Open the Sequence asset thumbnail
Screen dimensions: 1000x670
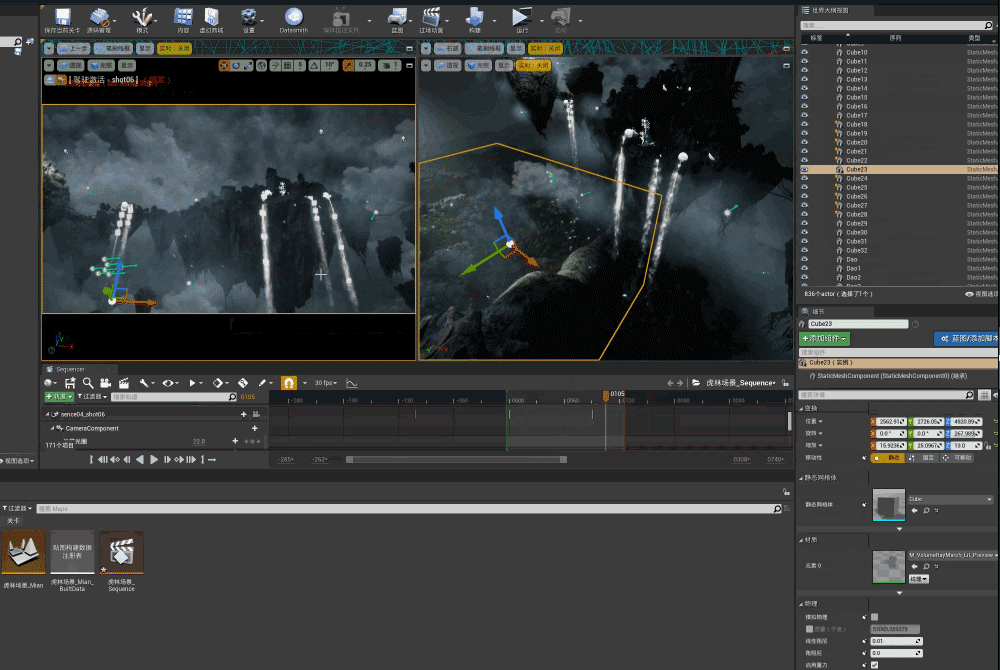coord(121,552)
